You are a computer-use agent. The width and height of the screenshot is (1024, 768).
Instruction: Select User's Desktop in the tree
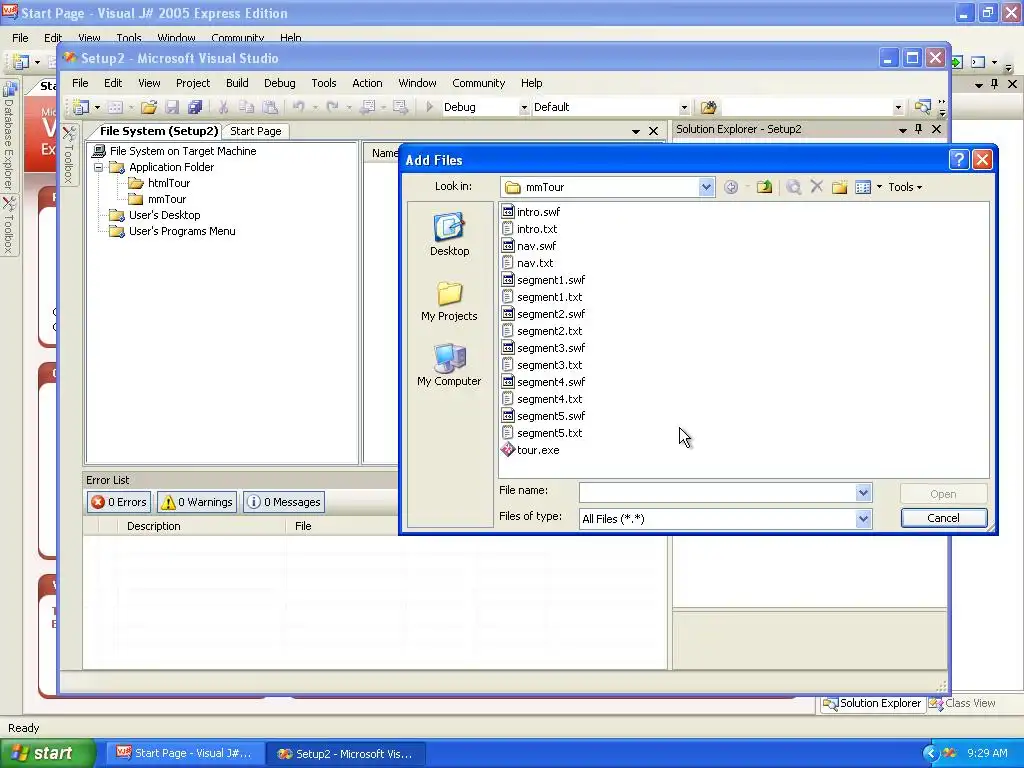click(155, 215)
